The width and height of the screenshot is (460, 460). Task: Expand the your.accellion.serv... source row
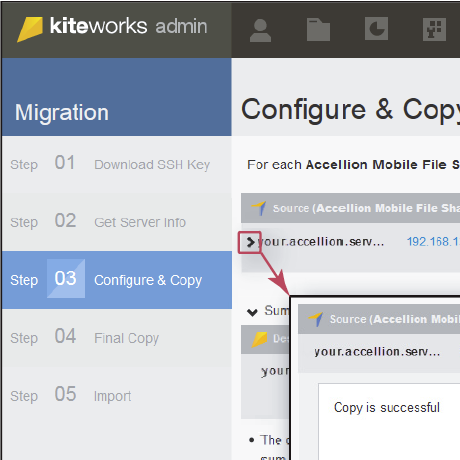pyautogui.click(x=250, y=242)
